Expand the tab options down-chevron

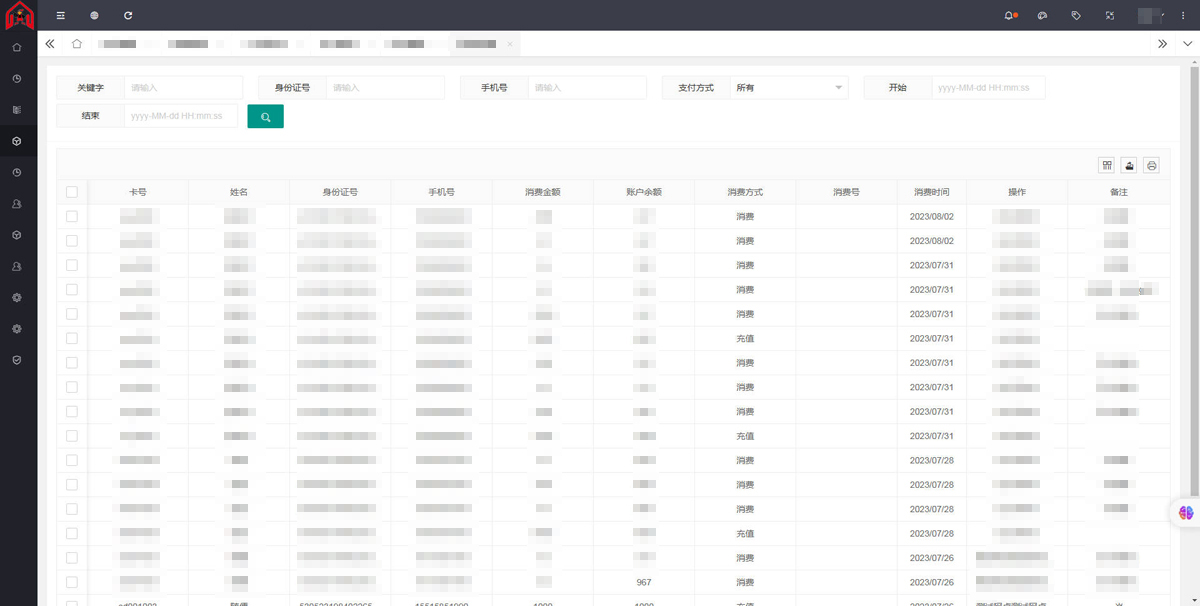coord(1186,44)
